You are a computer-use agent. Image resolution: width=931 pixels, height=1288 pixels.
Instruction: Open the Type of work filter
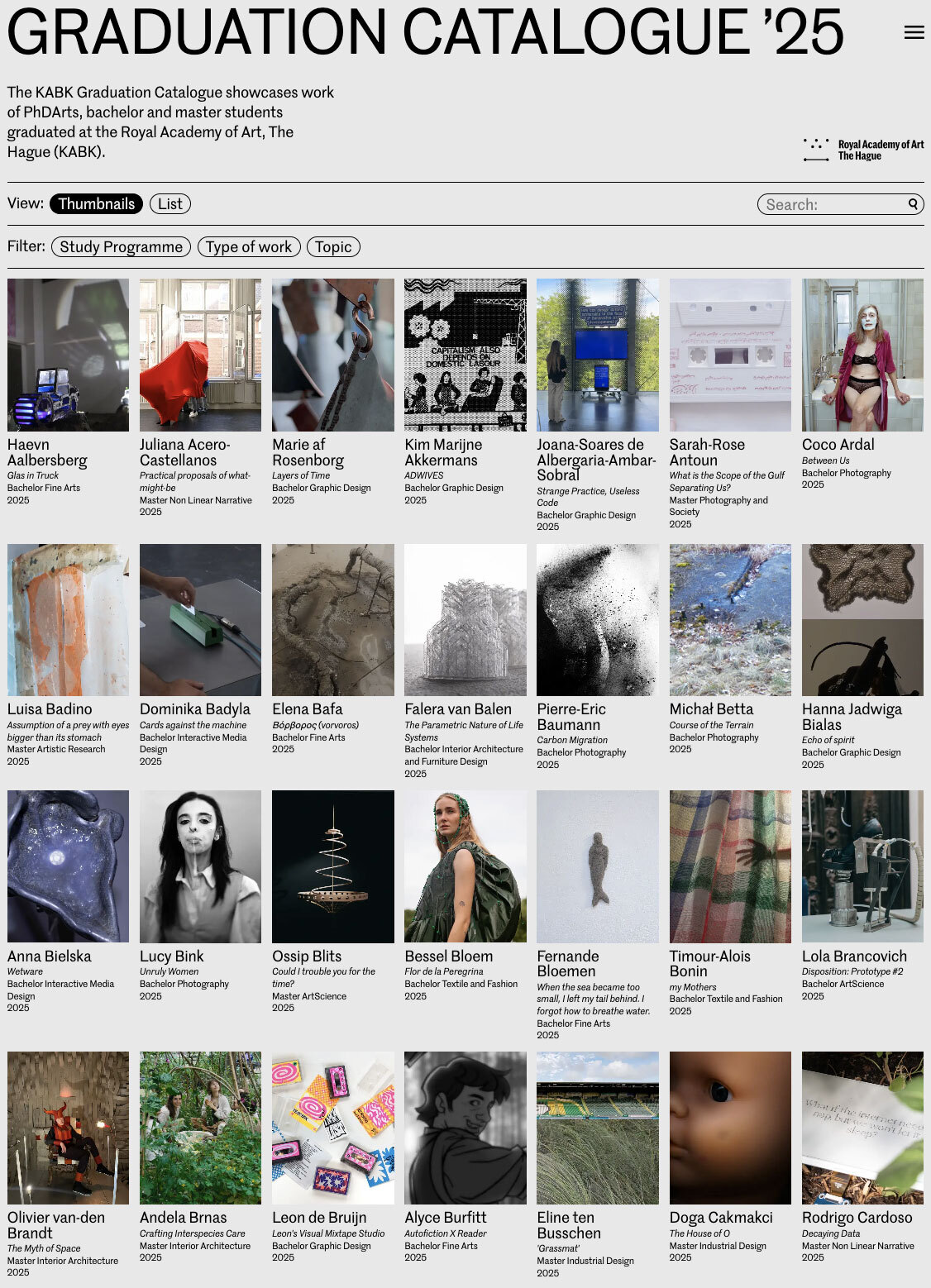249,246
